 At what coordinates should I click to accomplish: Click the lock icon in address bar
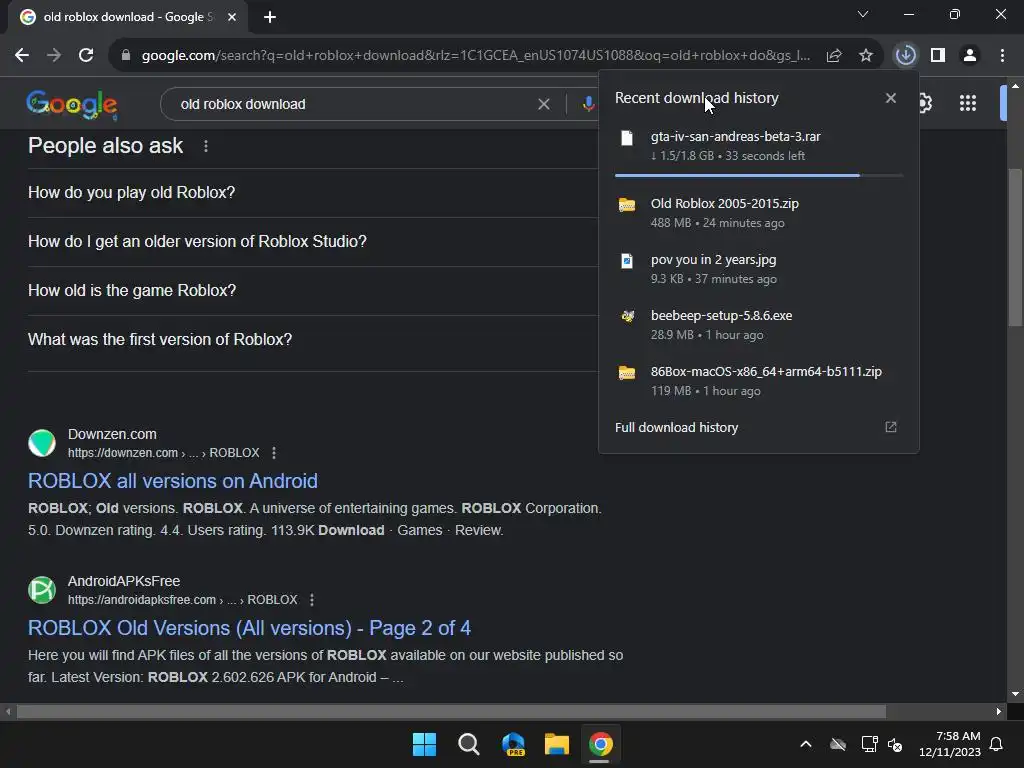pos(126,56)
